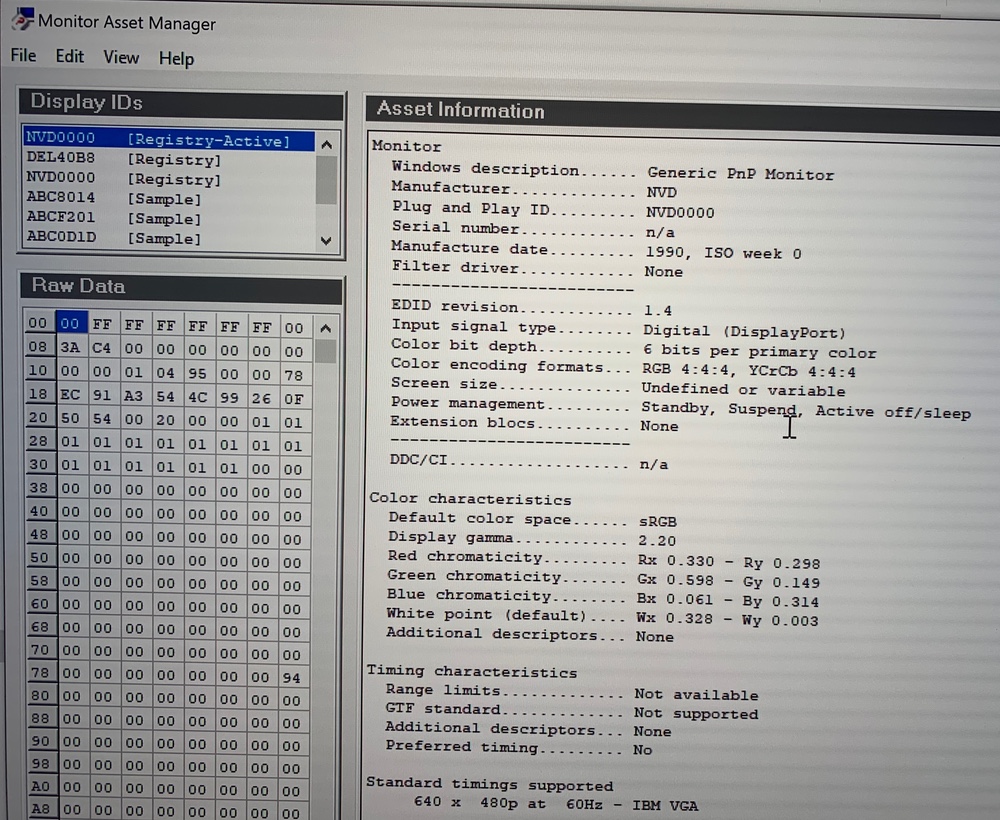
Task: Click the Undefined or variable screen size
Action: 743,390
